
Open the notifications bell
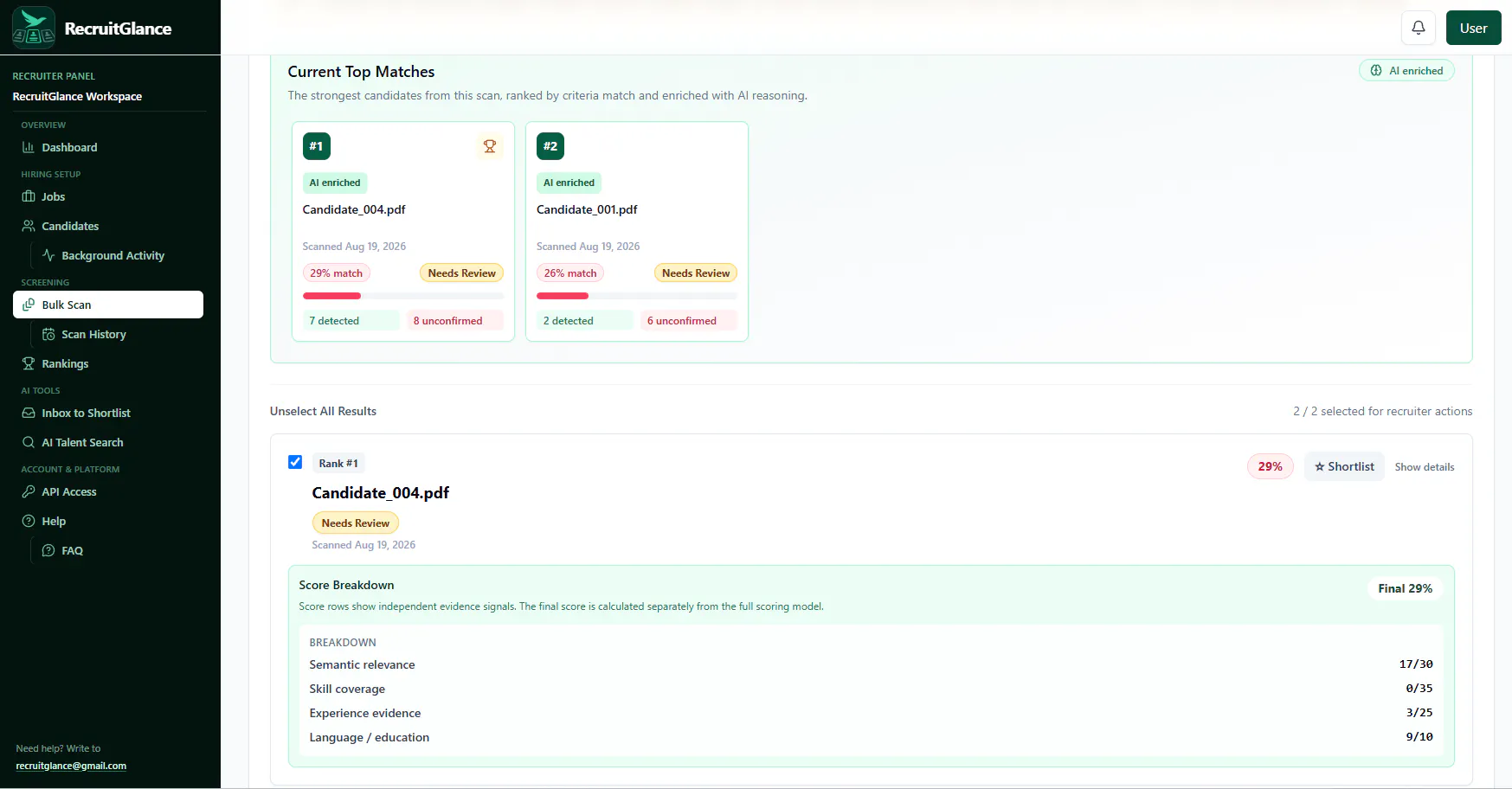(1419, 28)
